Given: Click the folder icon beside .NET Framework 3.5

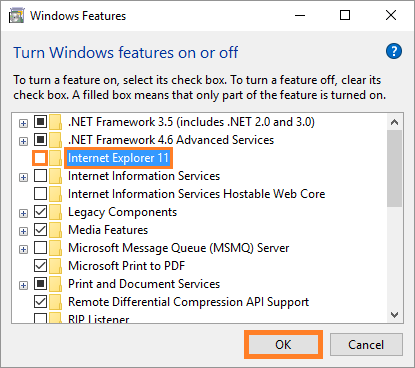Looking at the screenshot, I should tap(55, 122).
